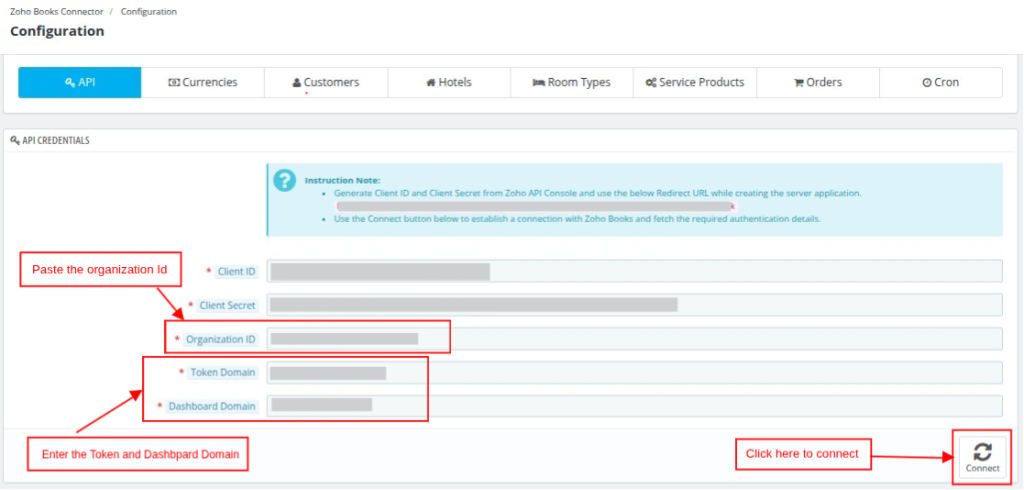Click the cart icon beside Orders
Viewport: 1024px width, 490px height.
tap(799, 83)
